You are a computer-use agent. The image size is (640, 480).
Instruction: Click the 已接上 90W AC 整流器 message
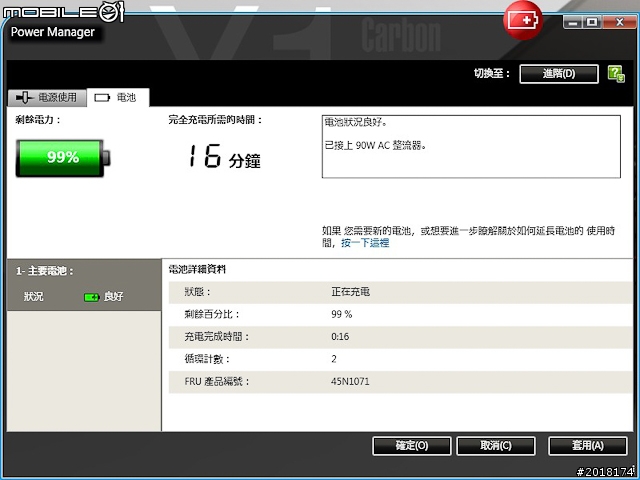coord(375,146)
